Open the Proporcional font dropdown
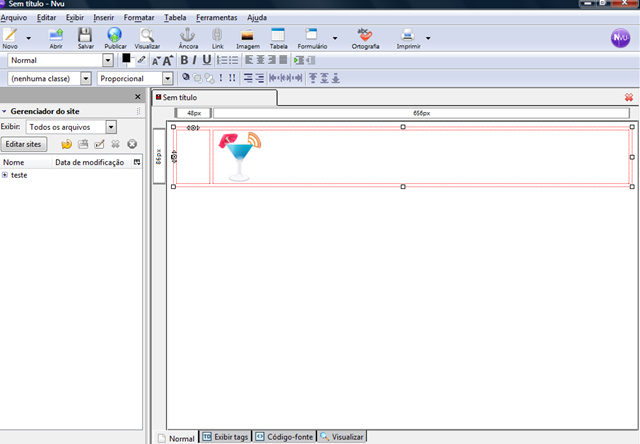The width and height of the screenshot is (640, 444). pos(168,78)
